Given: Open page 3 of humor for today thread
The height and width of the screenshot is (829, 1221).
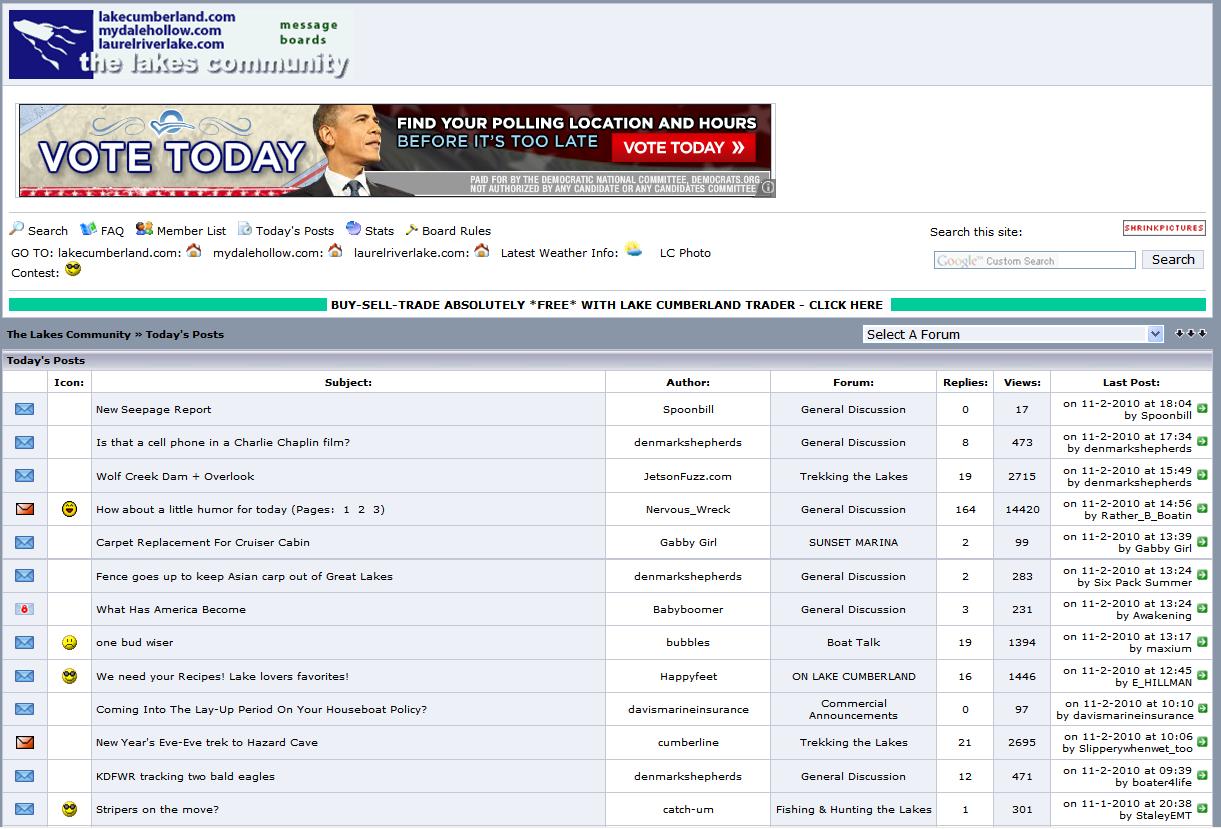Looking at the screenshot, I should pyautogui.click(x=377, y=509).
